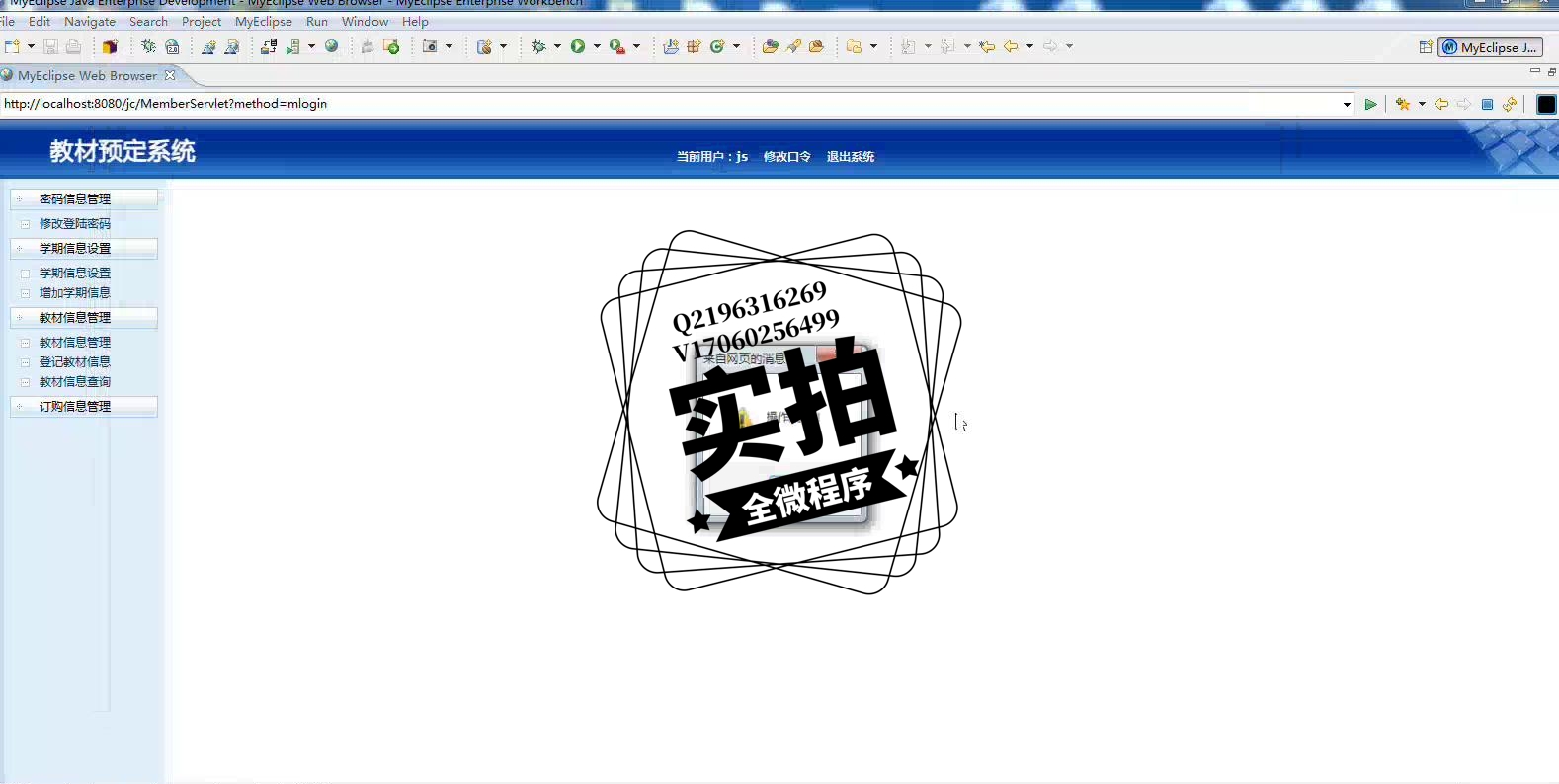Open the Help menu
Screen dimensions: 1559x784
[x=415, y=21]
